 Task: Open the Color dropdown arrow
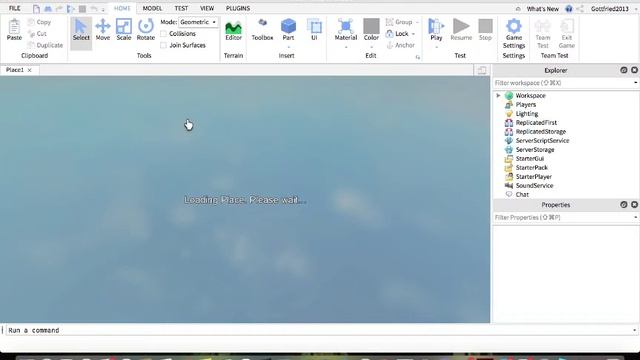(371, 47)
